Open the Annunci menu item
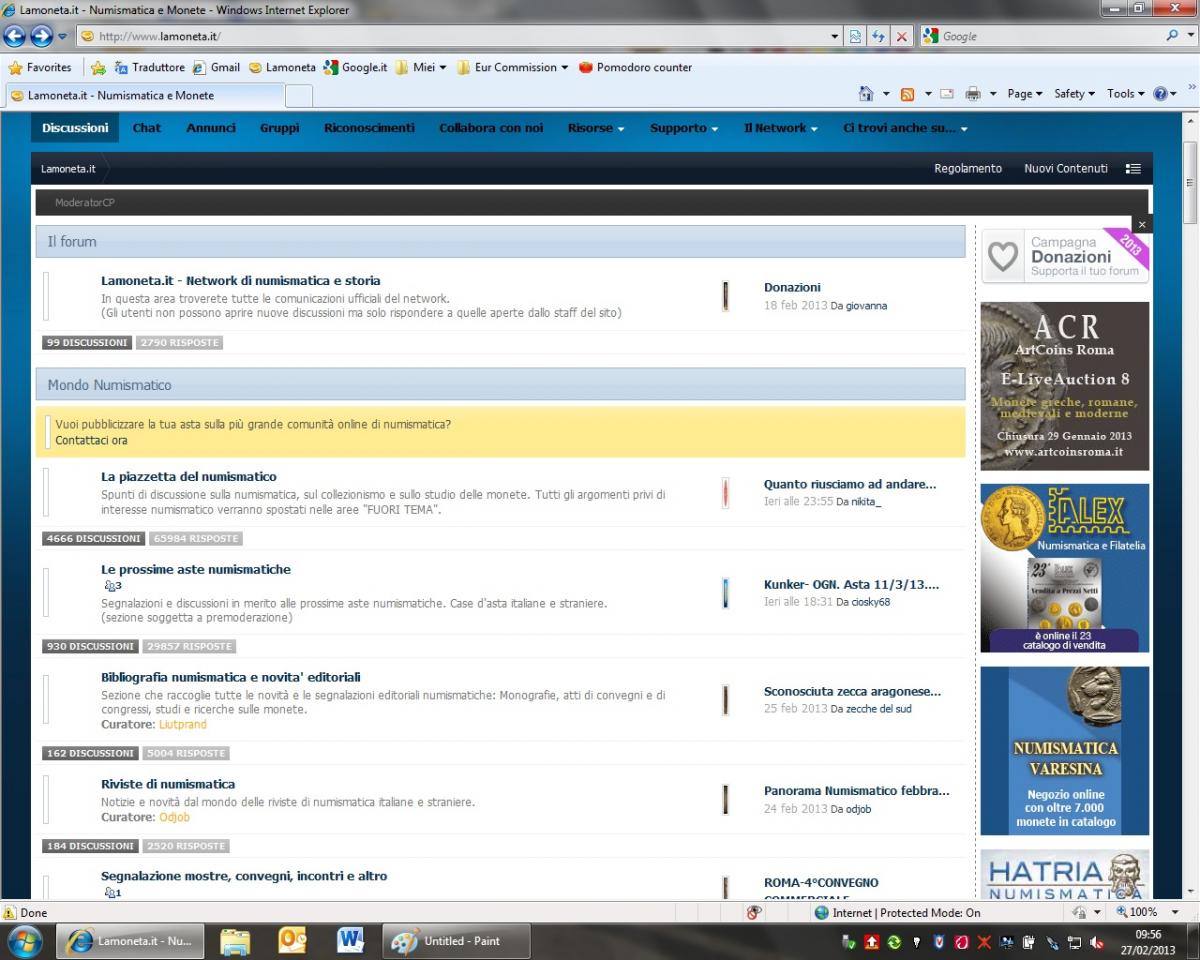This screenshot has height=960, width=1200. click(211, 128)
